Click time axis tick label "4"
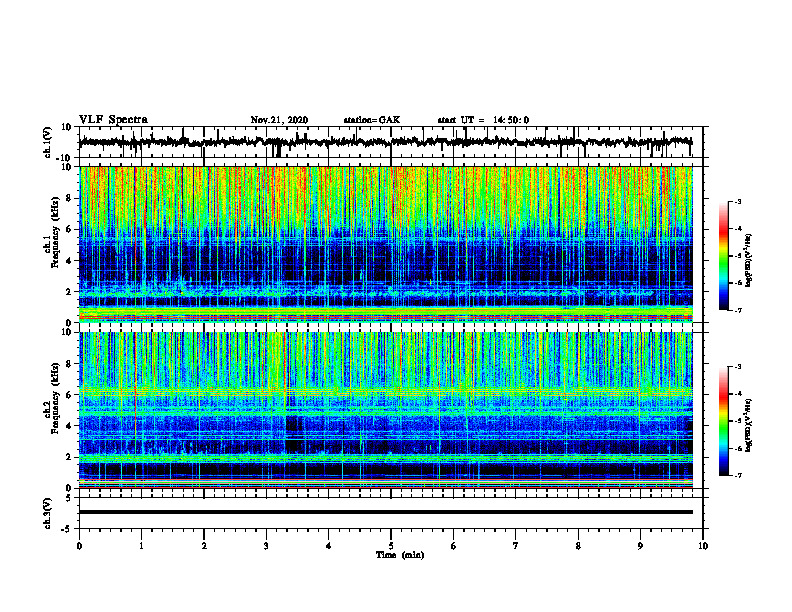The image size is (792, 612). 329,546
